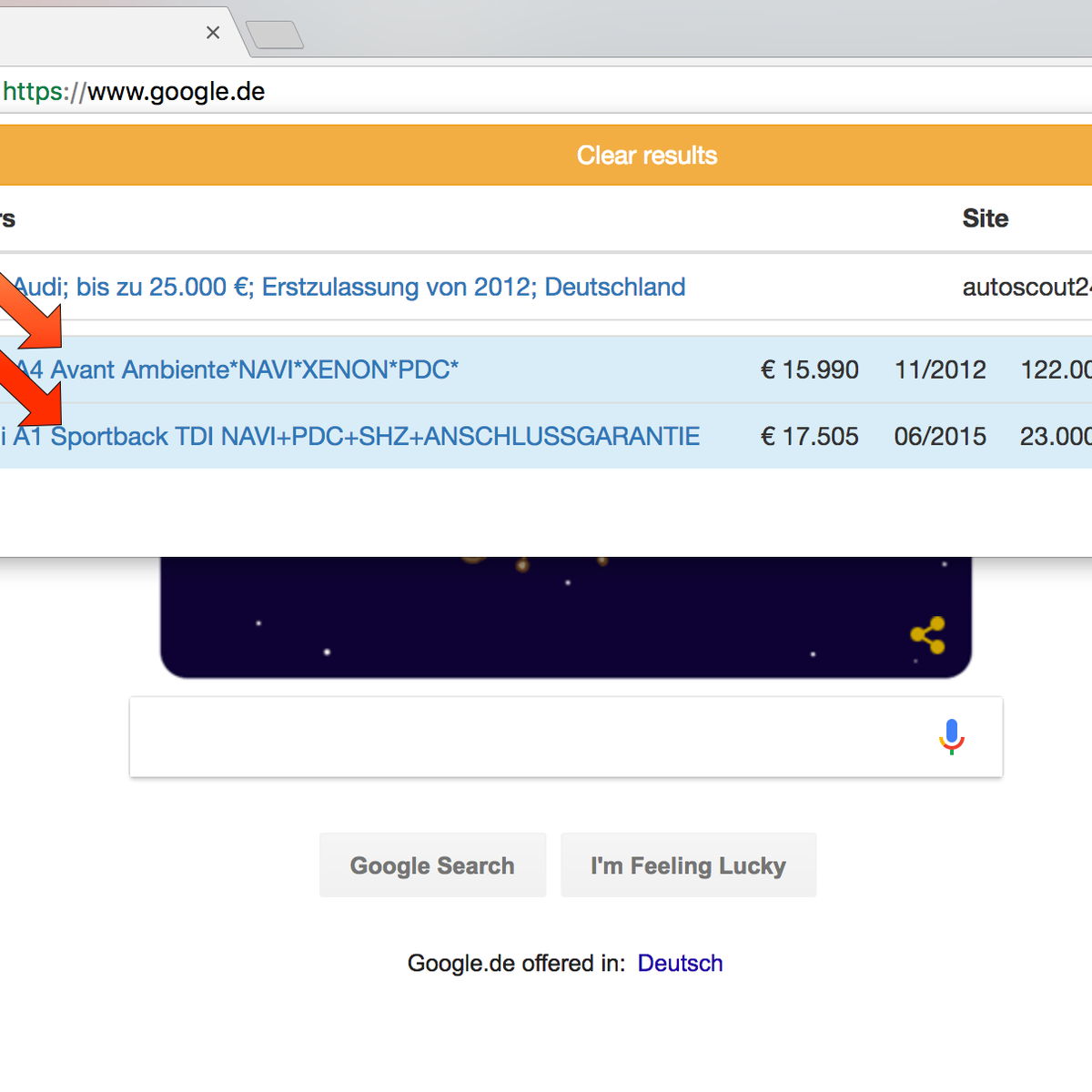Click the Google search input box
Screen dimensions: 1092x1092
(566, 737)
